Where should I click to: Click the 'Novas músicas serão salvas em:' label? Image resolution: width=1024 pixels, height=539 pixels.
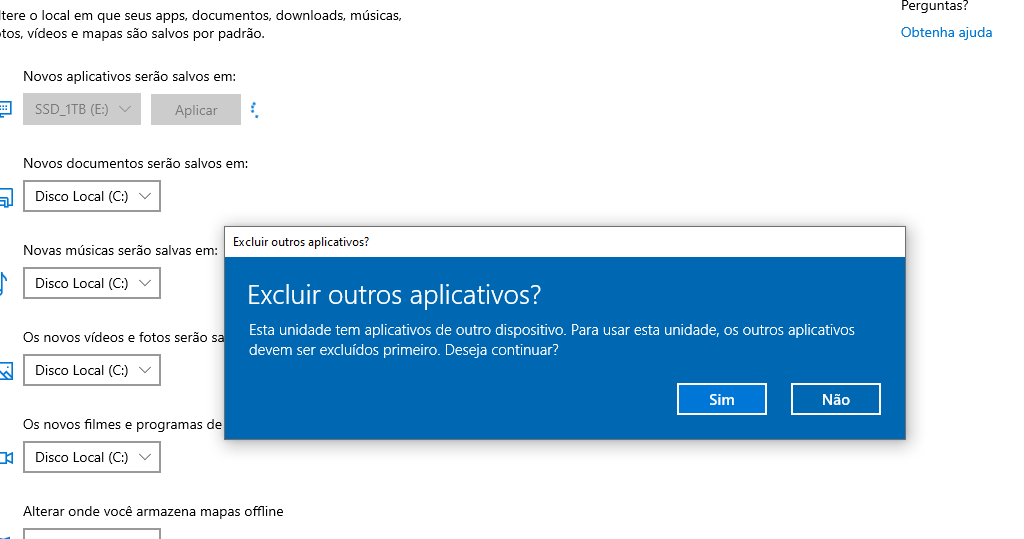pos(120,250)
